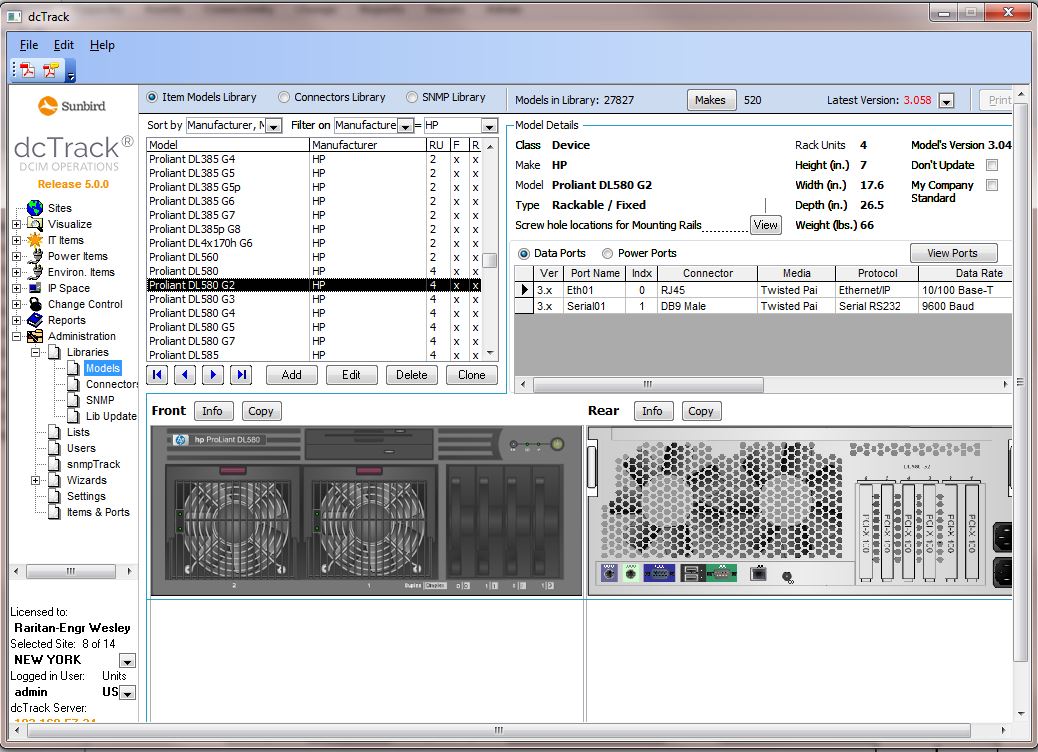Click the ports table horizontal scrollbar thumb
Screen dimensions: 1038x752
click(648, 385)
